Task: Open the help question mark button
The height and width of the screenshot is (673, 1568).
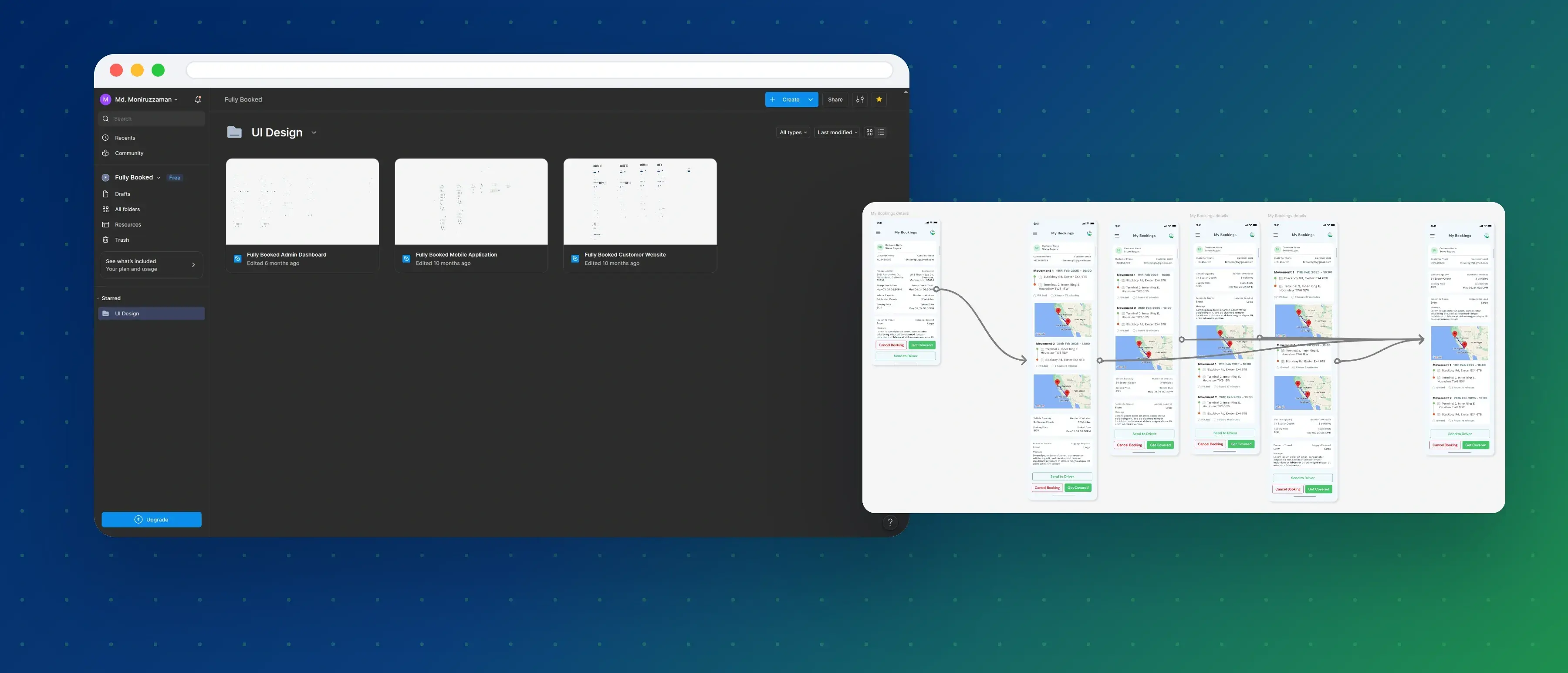Action: click(x=890, y=522)
